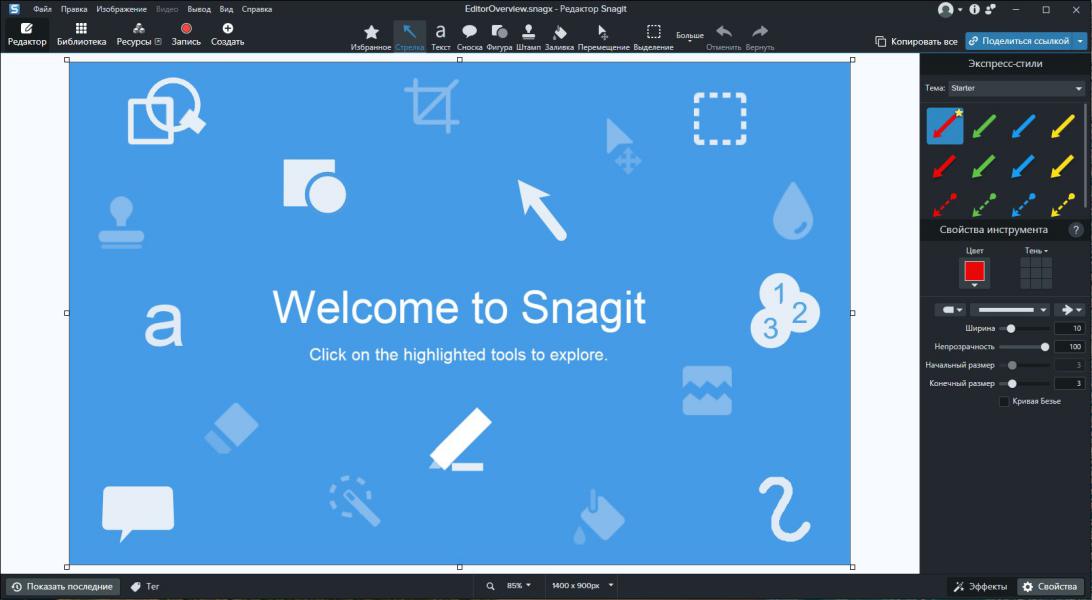
Task: Select the Stamp (Штамп) tool
Action: click(x=528, y=36)
